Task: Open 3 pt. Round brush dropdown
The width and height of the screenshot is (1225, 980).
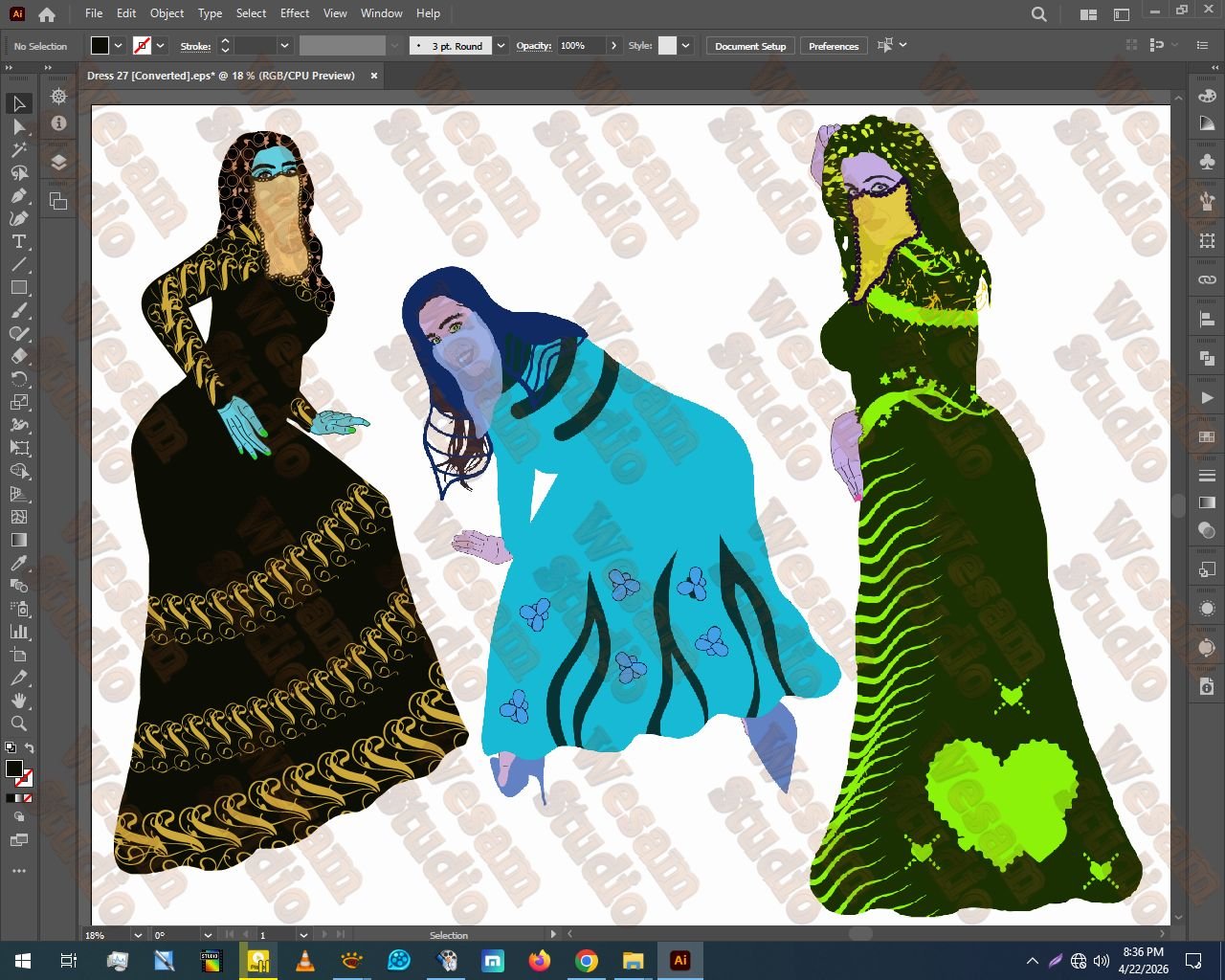Action: tap(501, 46)
